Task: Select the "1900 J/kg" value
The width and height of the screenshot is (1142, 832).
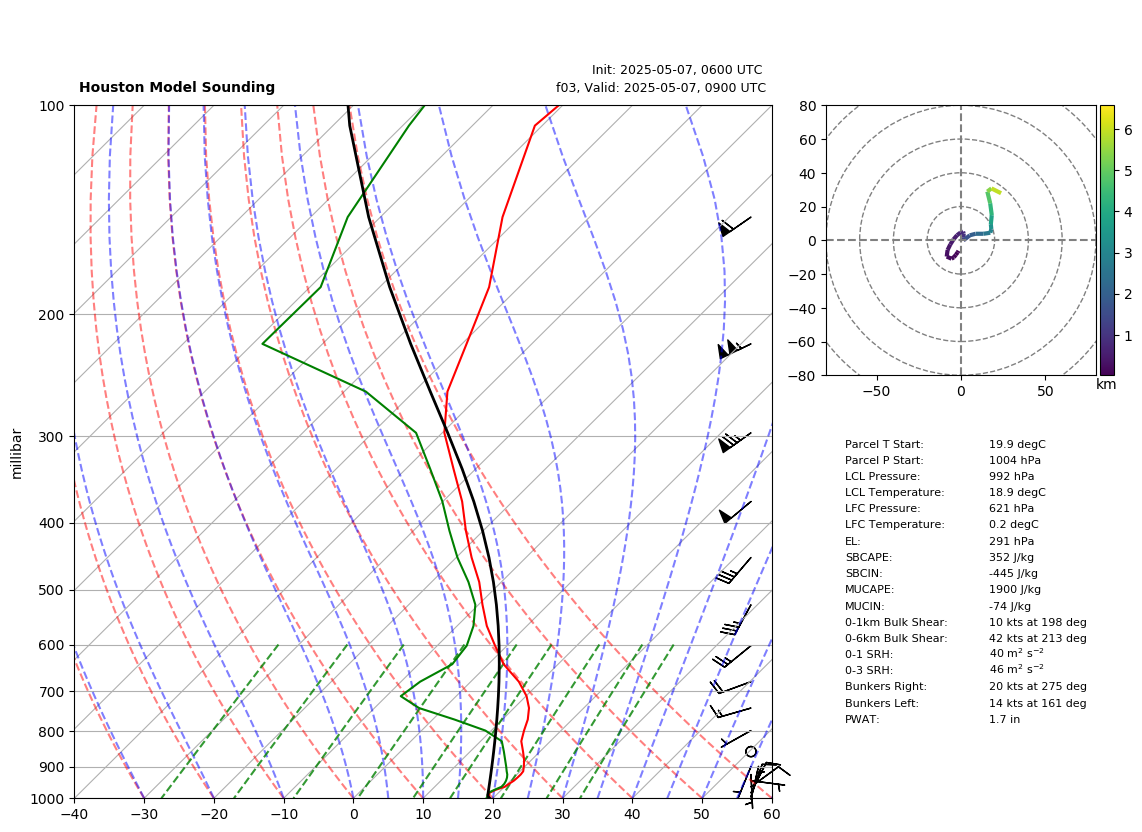Action: coord(1015,589)
